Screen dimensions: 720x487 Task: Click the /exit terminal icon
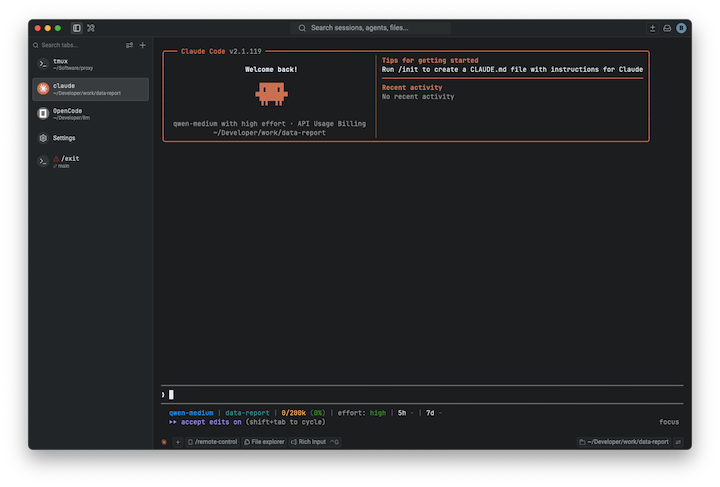(43, 161)
